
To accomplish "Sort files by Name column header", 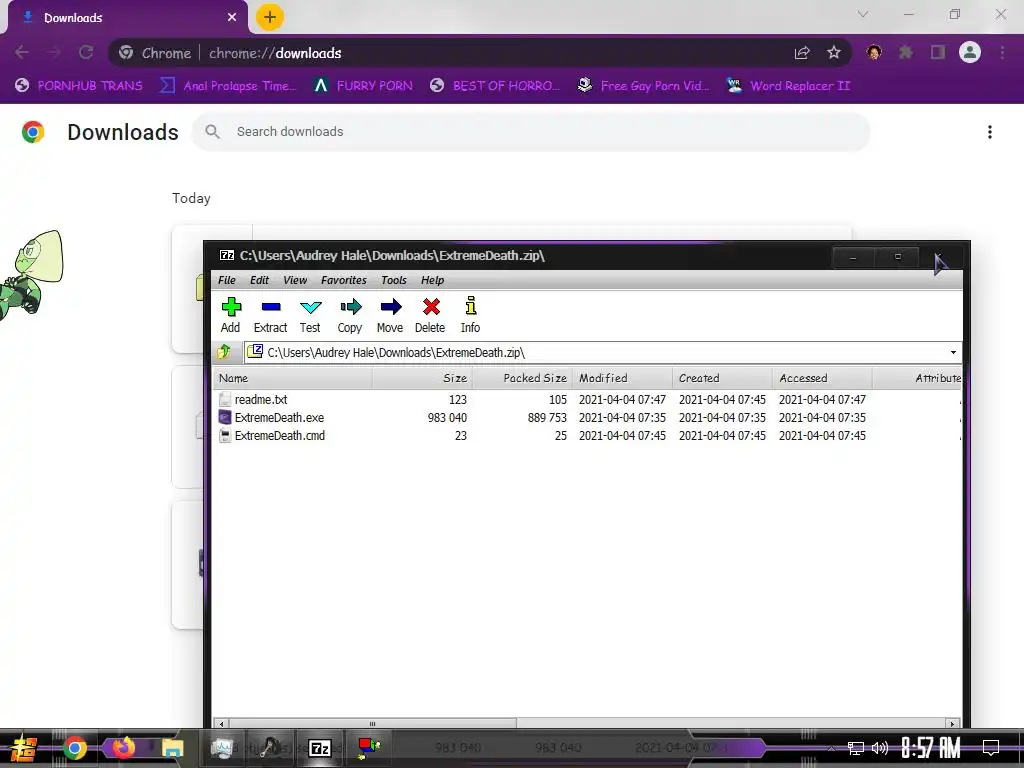I will (293, 378).
